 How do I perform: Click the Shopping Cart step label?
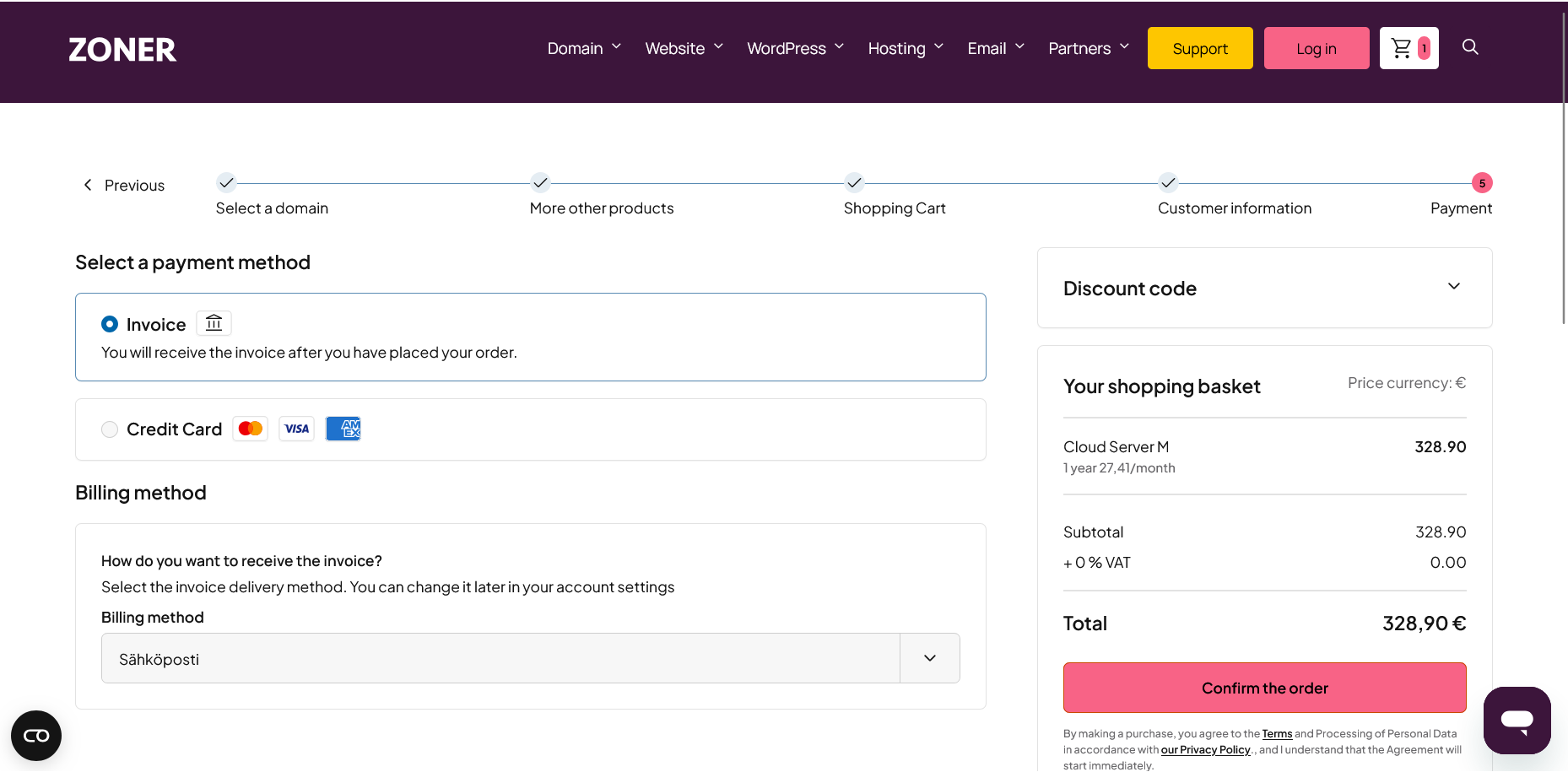[x=895, y=208]
